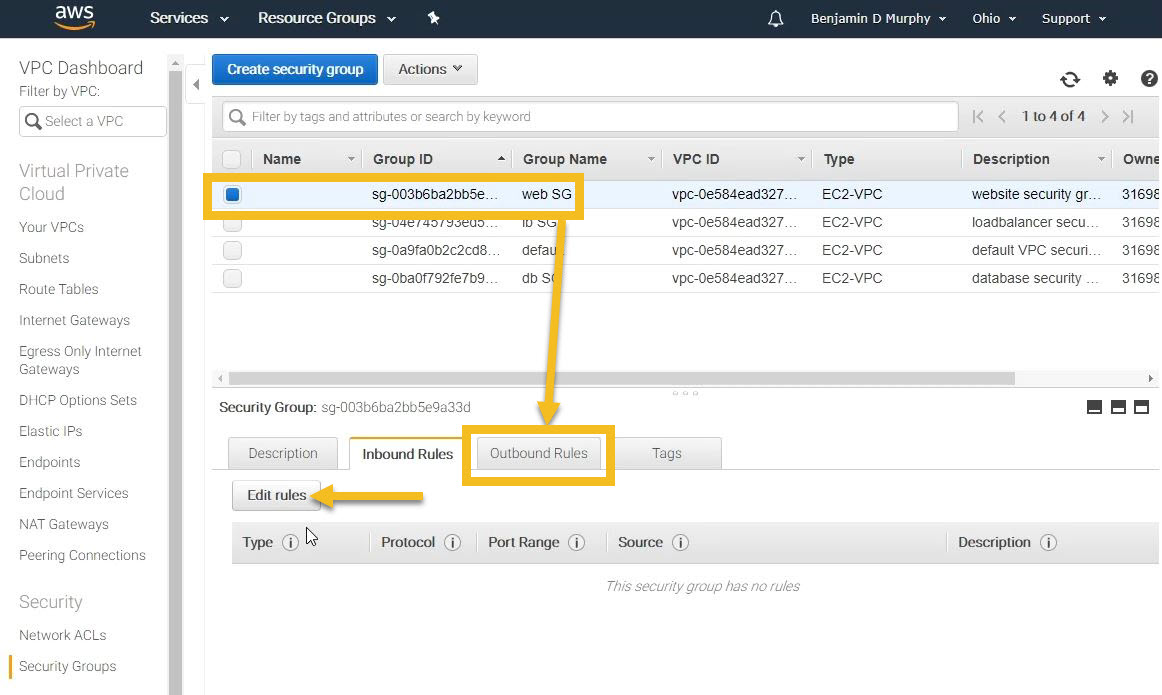Screen dimensions: 1162x695
Task: Switch to the Description tab
Action: point(282,453)
